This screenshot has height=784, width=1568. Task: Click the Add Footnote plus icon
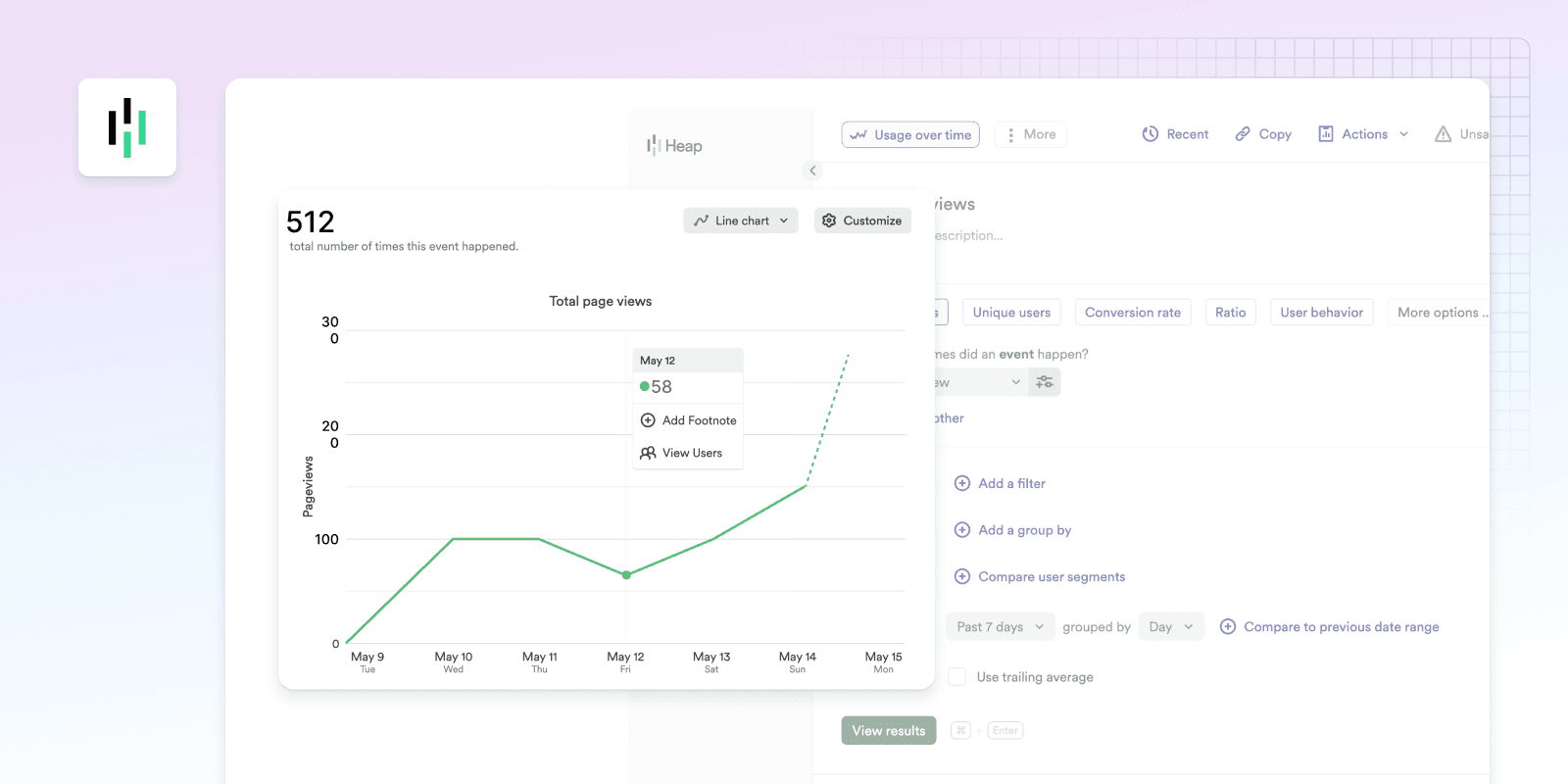pos(648,420)
